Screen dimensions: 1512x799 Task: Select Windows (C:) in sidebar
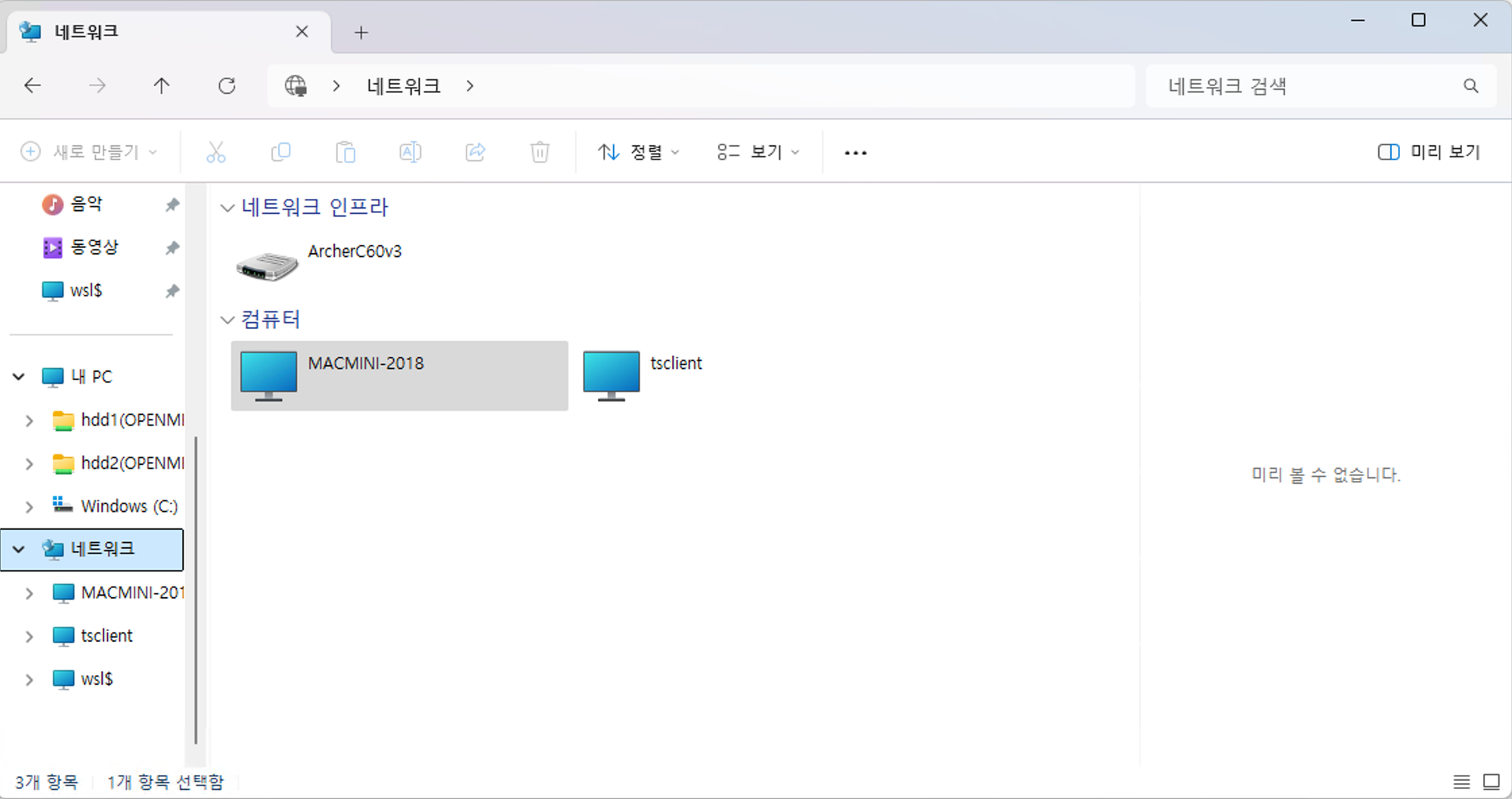click(129, 506)
